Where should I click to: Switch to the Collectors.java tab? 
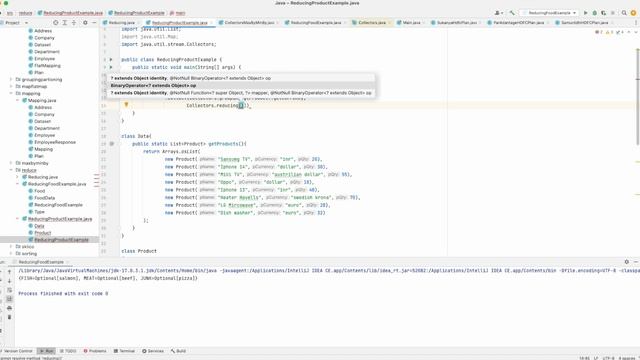[371, 23]
